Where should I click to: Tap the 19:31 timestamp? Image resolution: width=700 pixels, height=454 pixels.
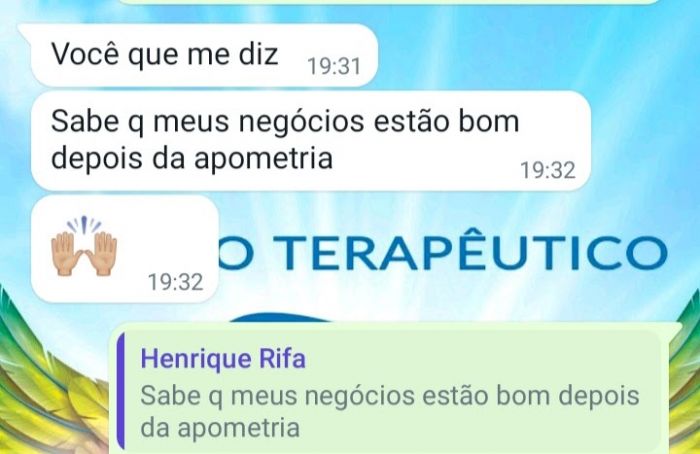(x=334, y=66)
